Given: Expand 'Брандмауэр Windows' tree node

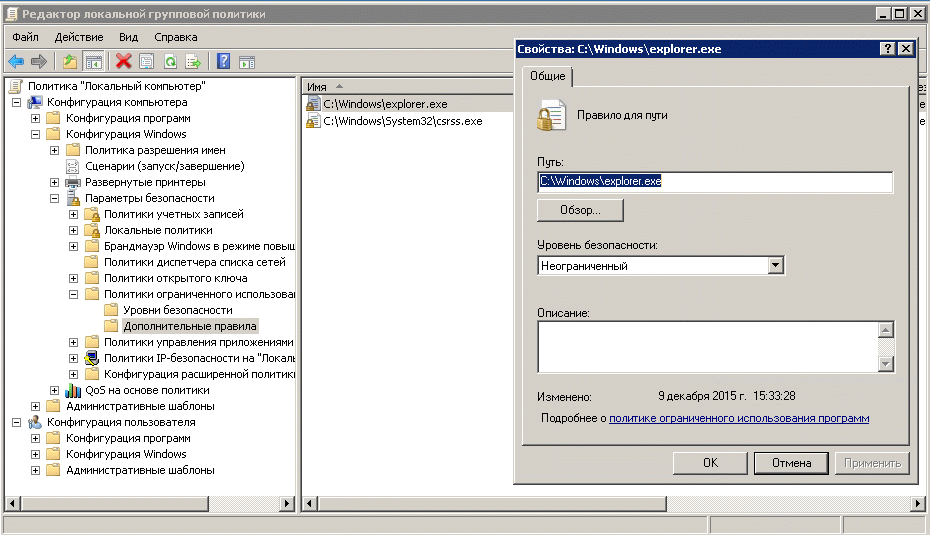Looking at the screenshot, I should click(74, 246).
